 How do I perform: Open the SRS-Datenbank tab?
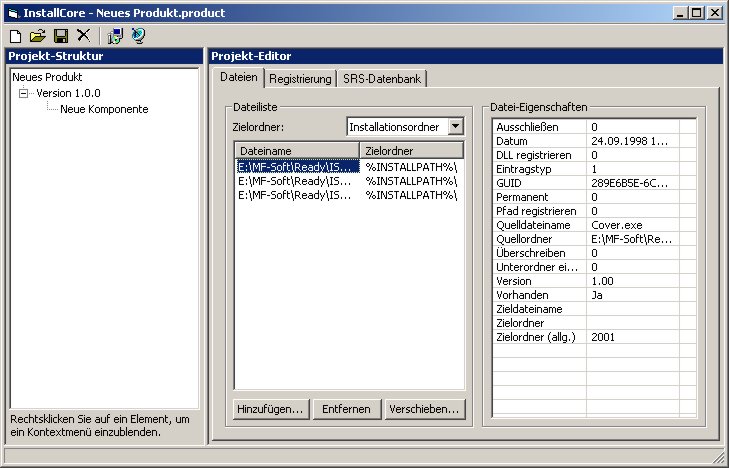382,79
